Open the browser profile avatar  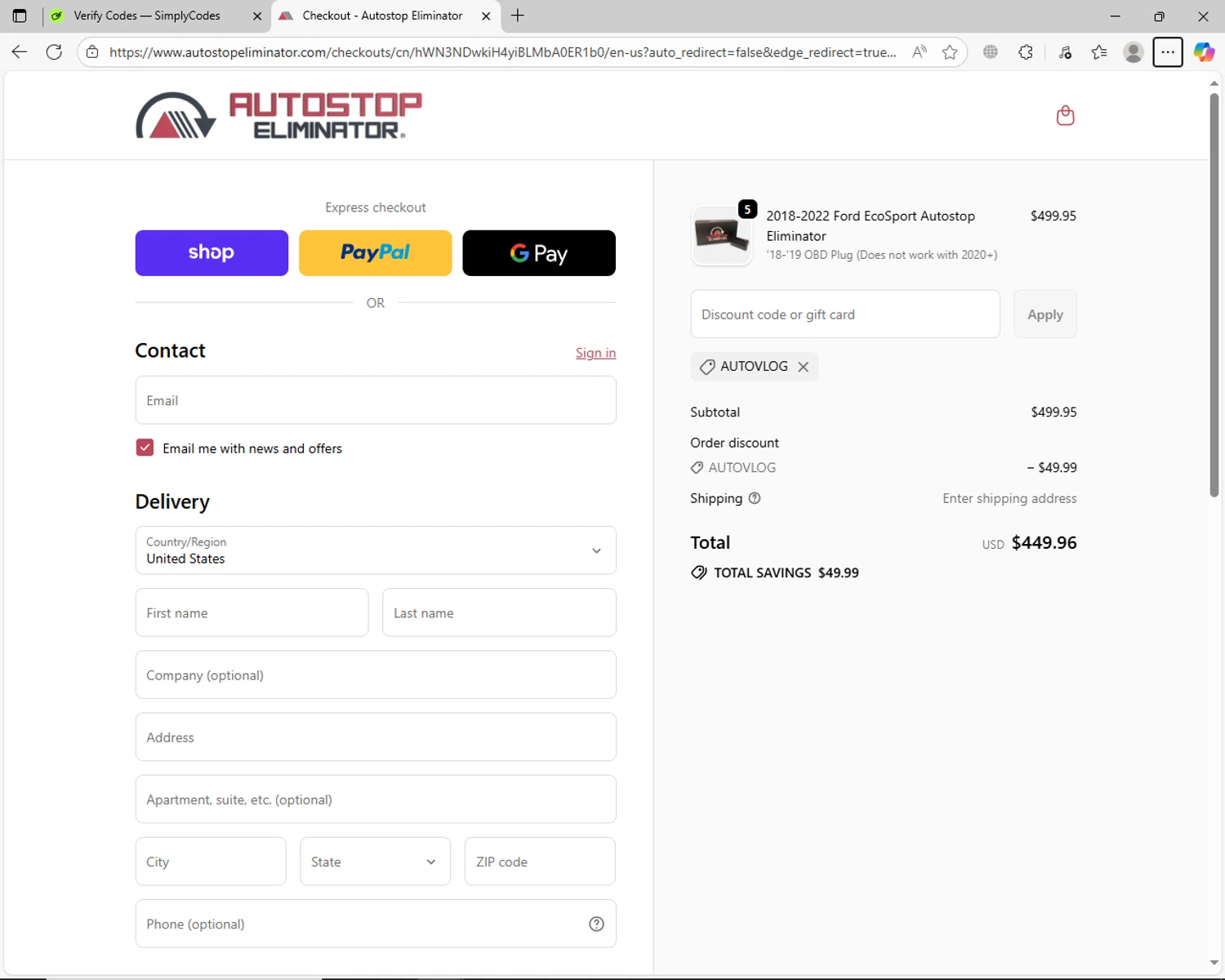pyautogui.click(x=1134, y=52)
